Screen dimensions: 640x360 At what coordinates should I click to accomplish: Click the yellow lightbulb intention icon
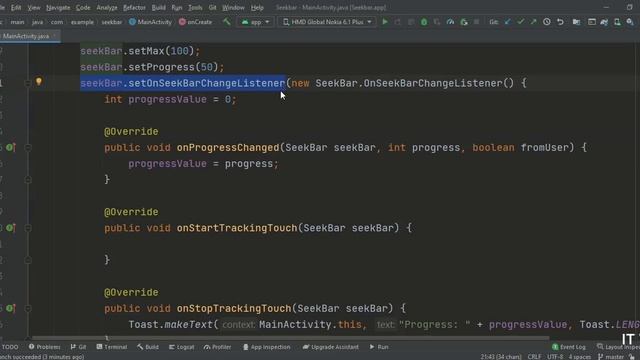point(39,82)
